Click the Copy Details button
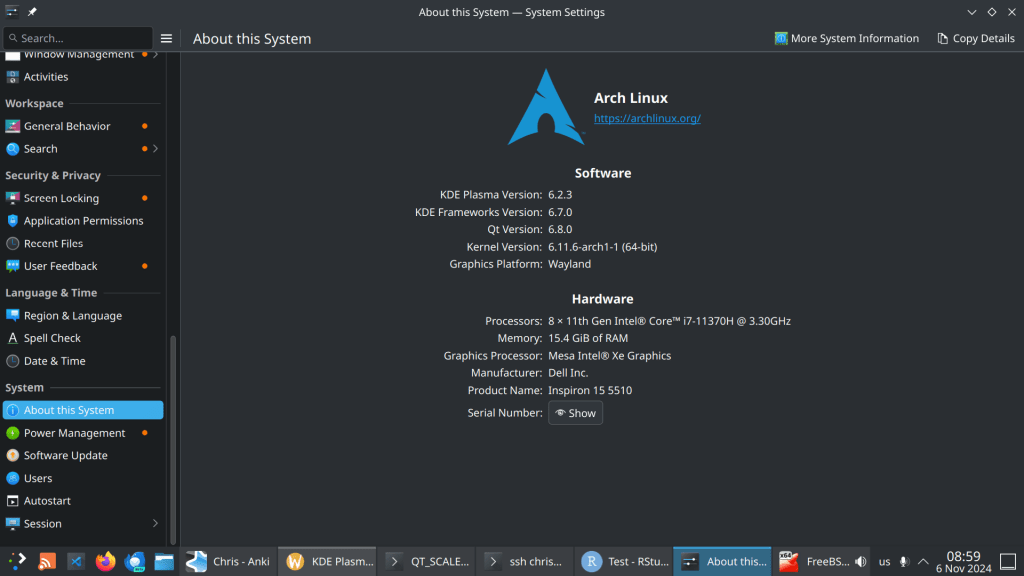1024x576 pixels. click(x=976, y=38)
